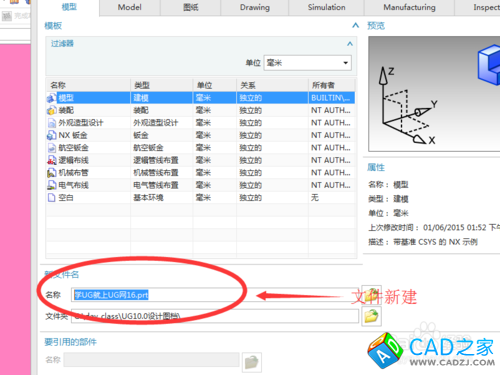Select the NX 钣金 template icon
500x375 pixels.
52,135
